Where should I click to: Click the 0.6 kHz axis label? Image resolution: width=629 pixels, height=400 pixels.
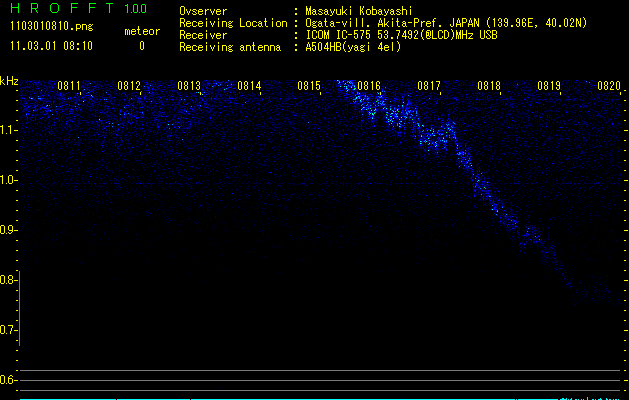(x=8, y=380)
